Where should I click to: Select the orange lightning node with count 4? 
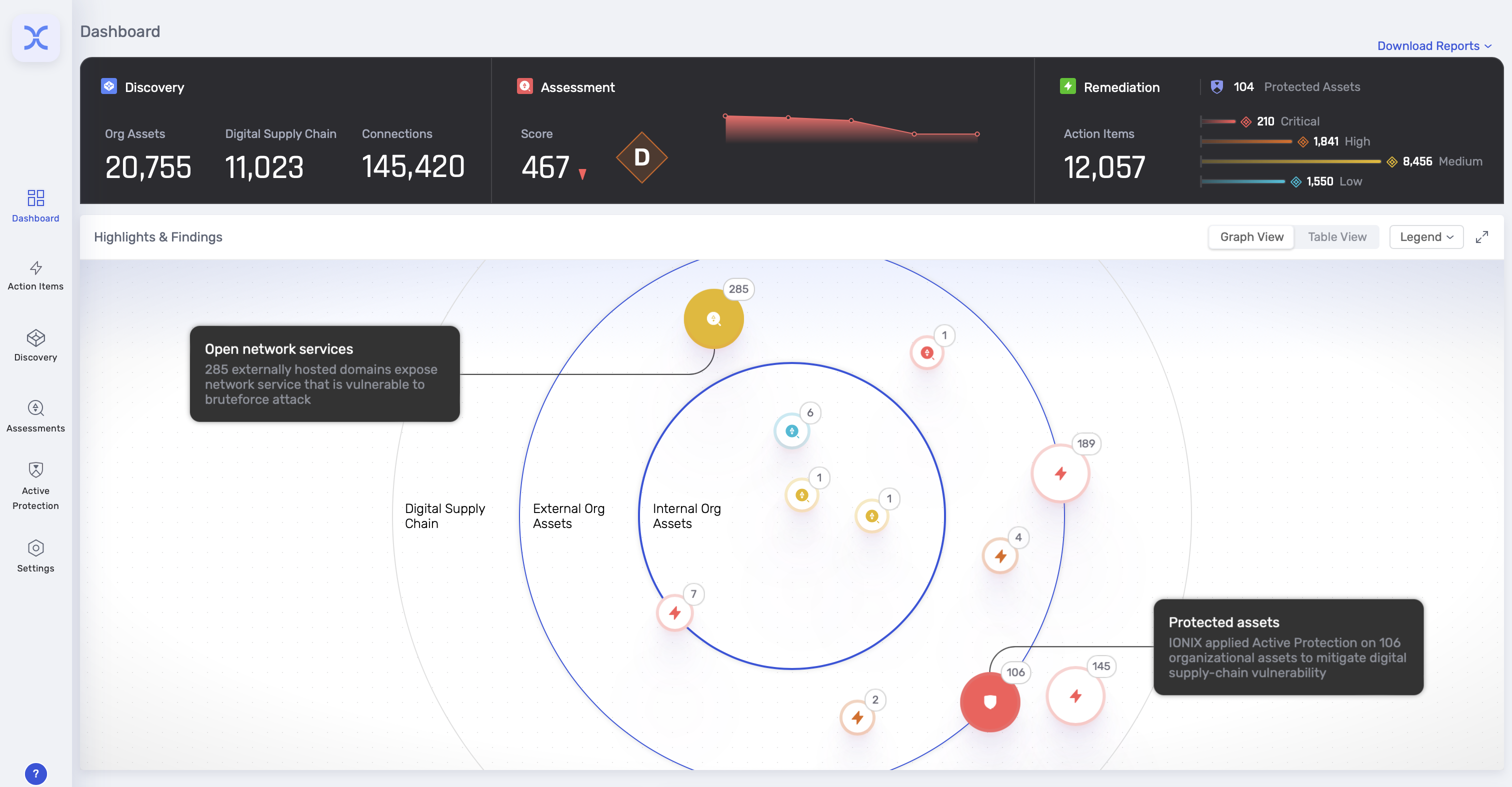(1000, 556)
